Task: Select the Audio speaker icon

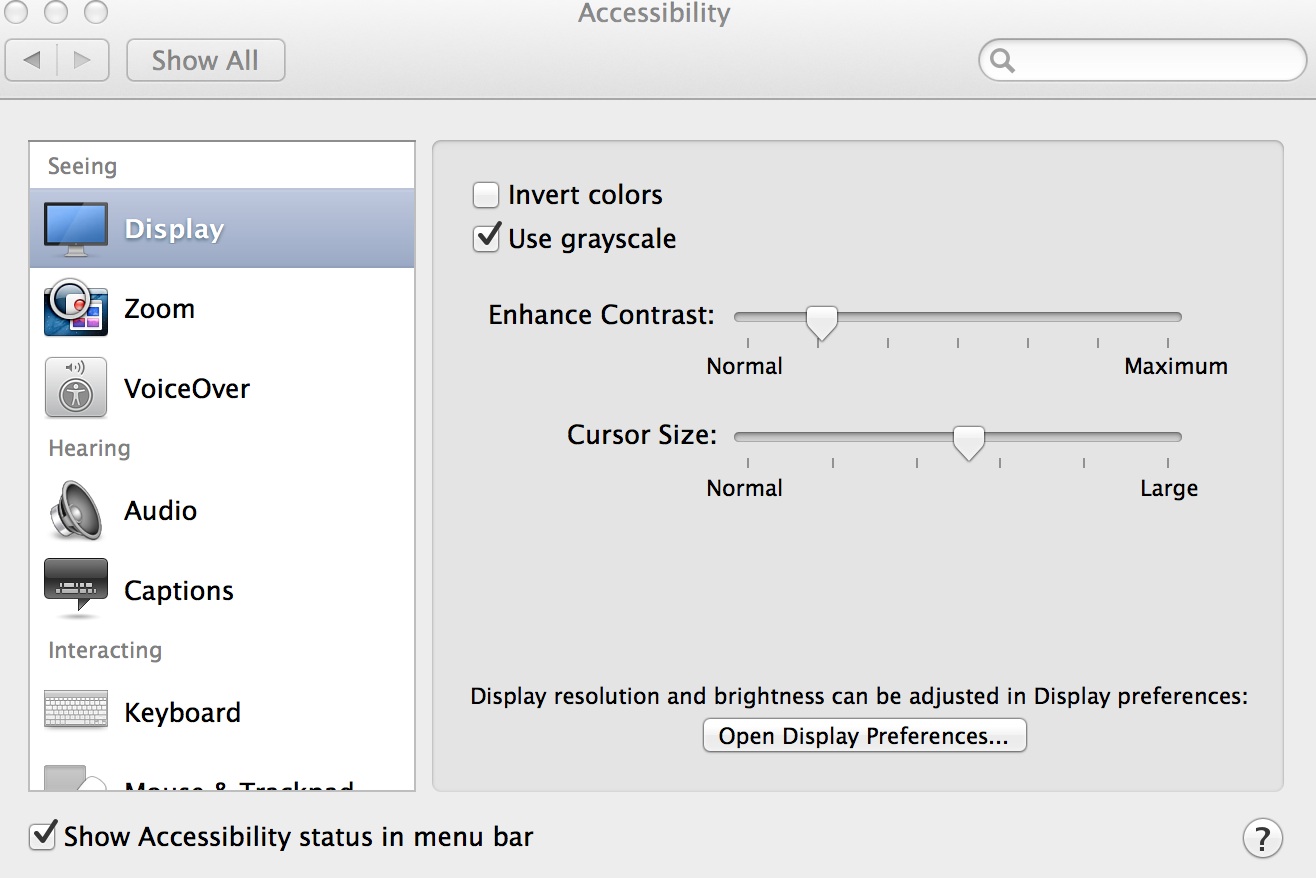Action: [76, 511]
